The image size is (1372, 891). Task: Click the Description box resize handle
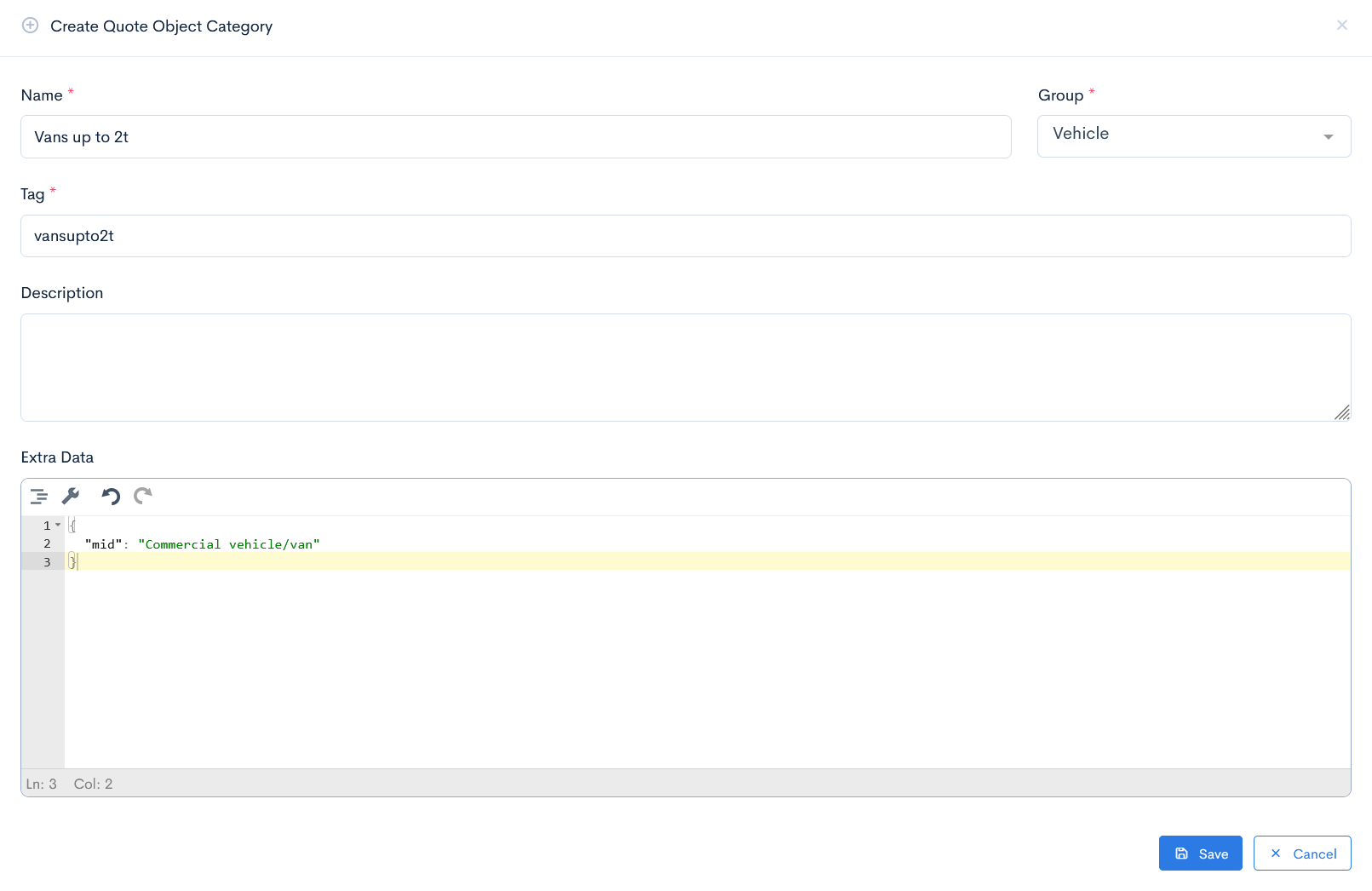(x=1344, y=413)
